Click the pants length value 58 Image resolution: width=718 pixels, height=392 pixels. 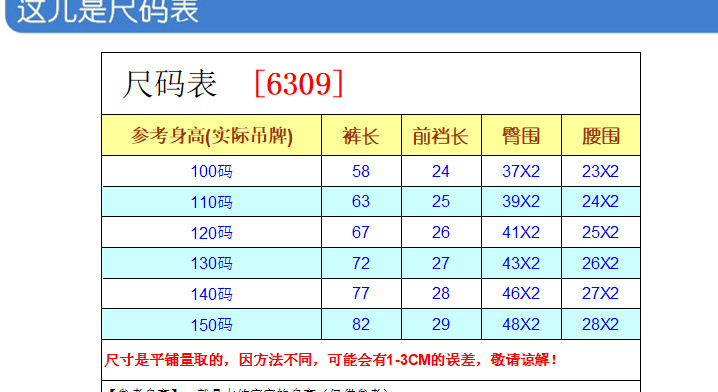(361, 171)
